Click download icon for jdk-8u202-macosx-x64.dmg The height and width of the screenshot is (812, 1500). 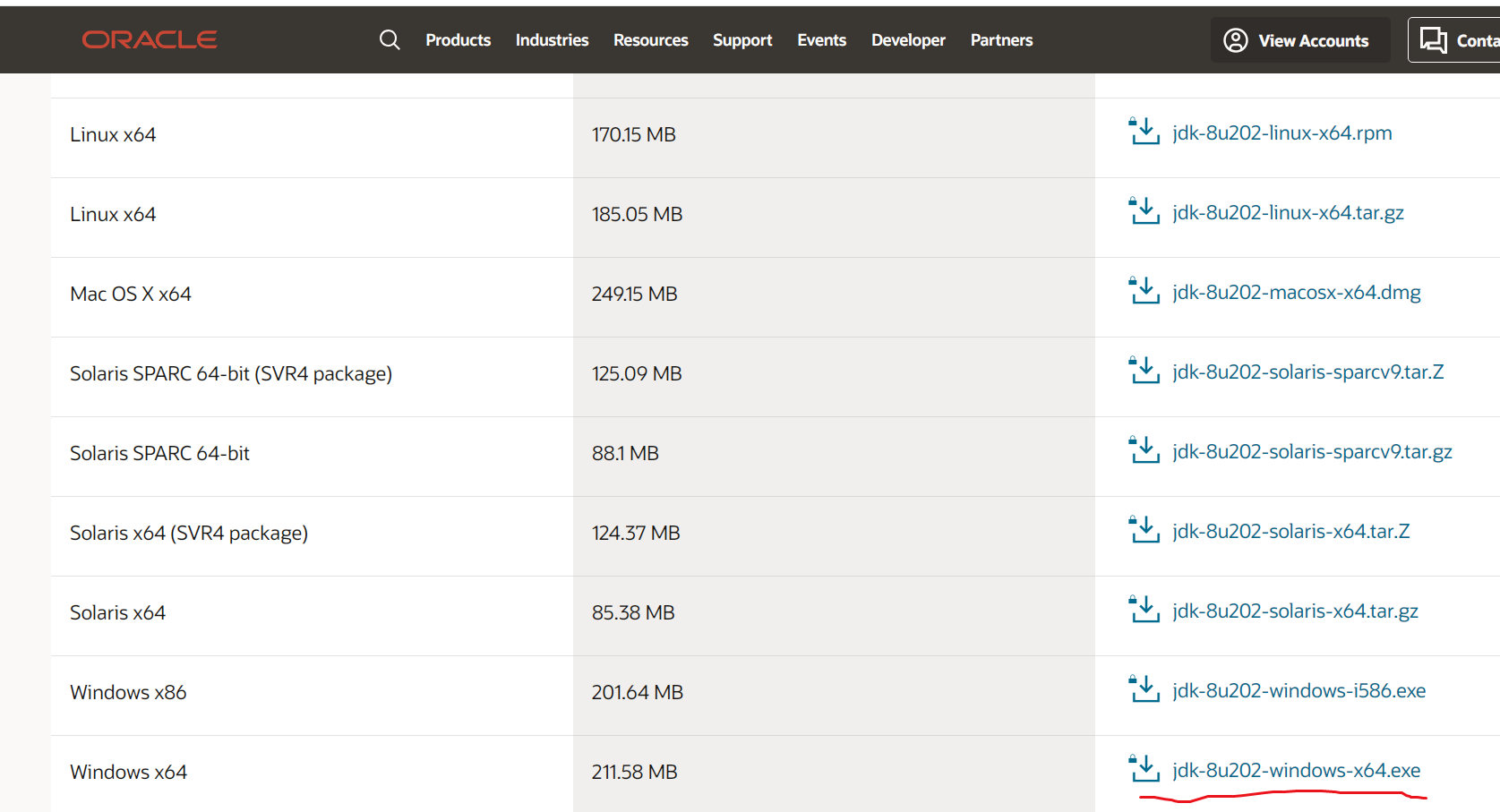coord(1144,291)
